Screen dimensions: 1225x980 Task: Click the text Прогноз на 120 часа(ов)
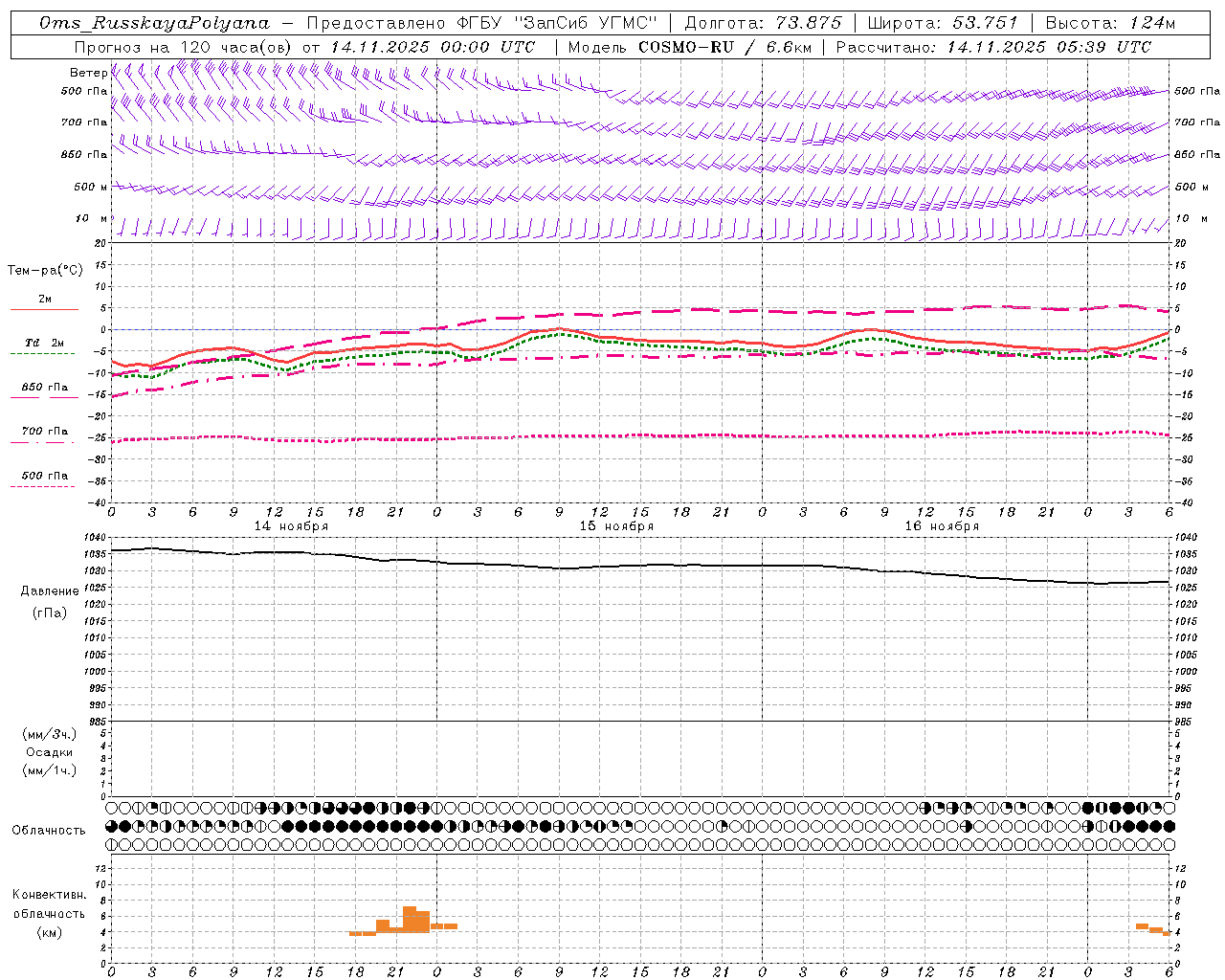(x=185, y=47)
